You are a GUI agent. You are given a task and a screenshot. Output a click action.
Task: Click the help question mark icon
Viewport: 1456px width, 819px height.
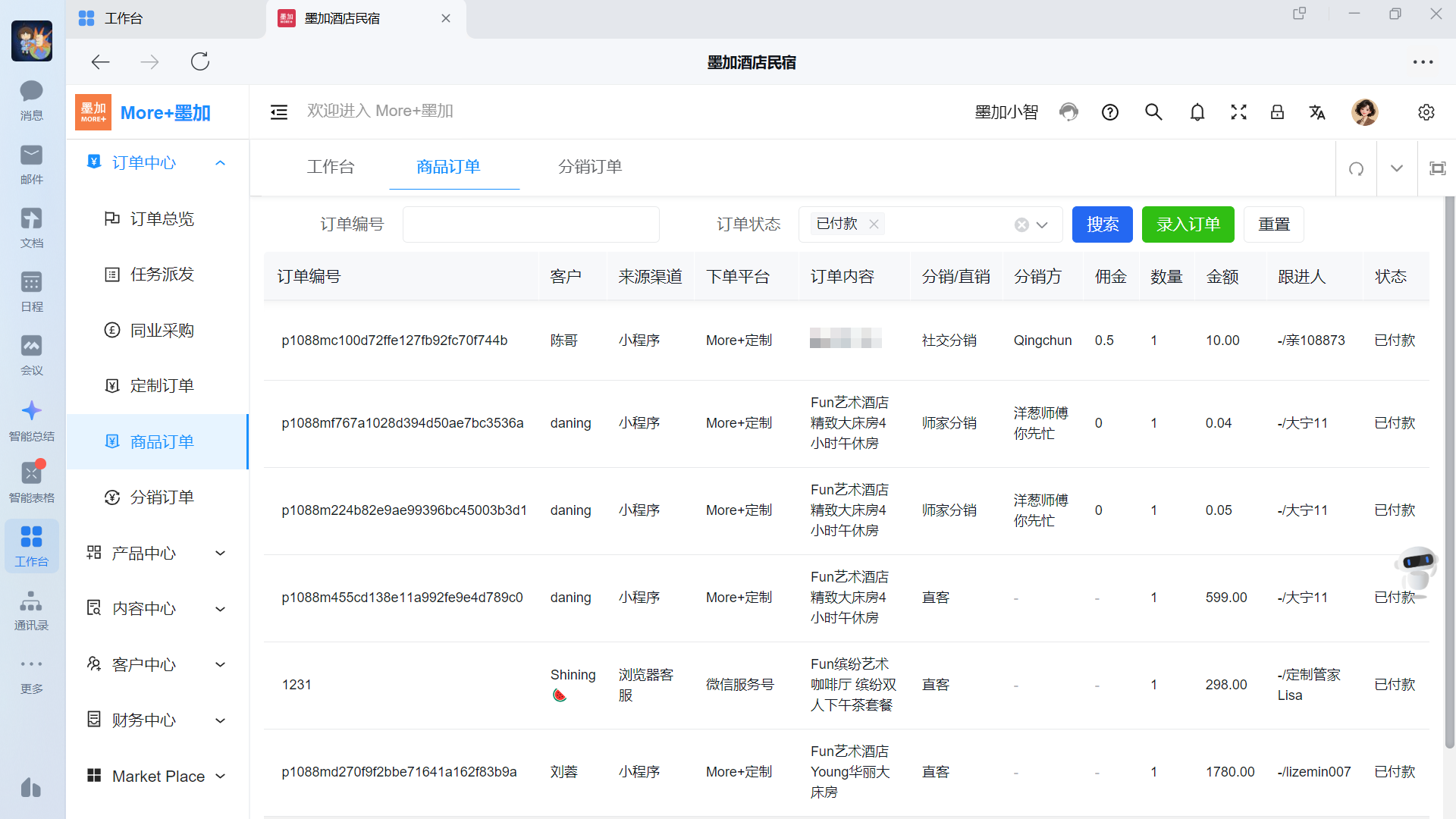coord(1110,112)
